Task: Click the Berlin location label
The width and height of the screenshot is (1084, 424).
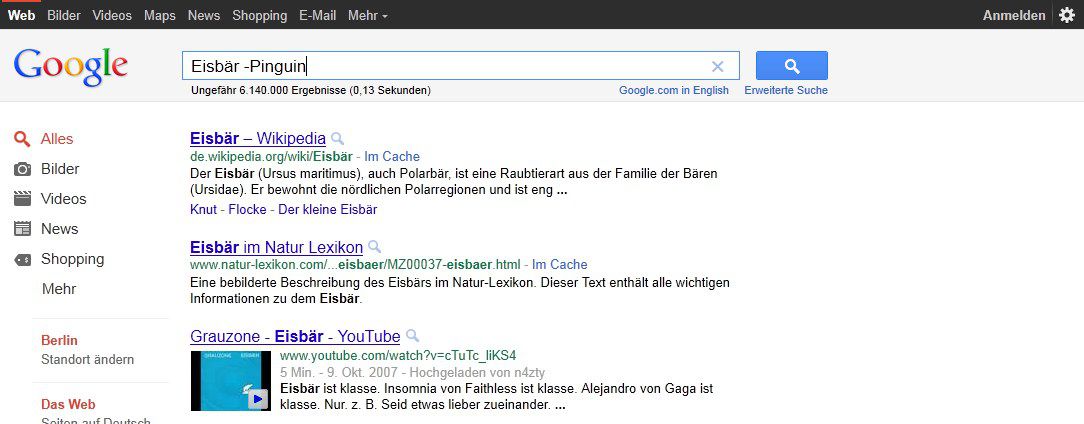Action: click(x=59, y=340)
